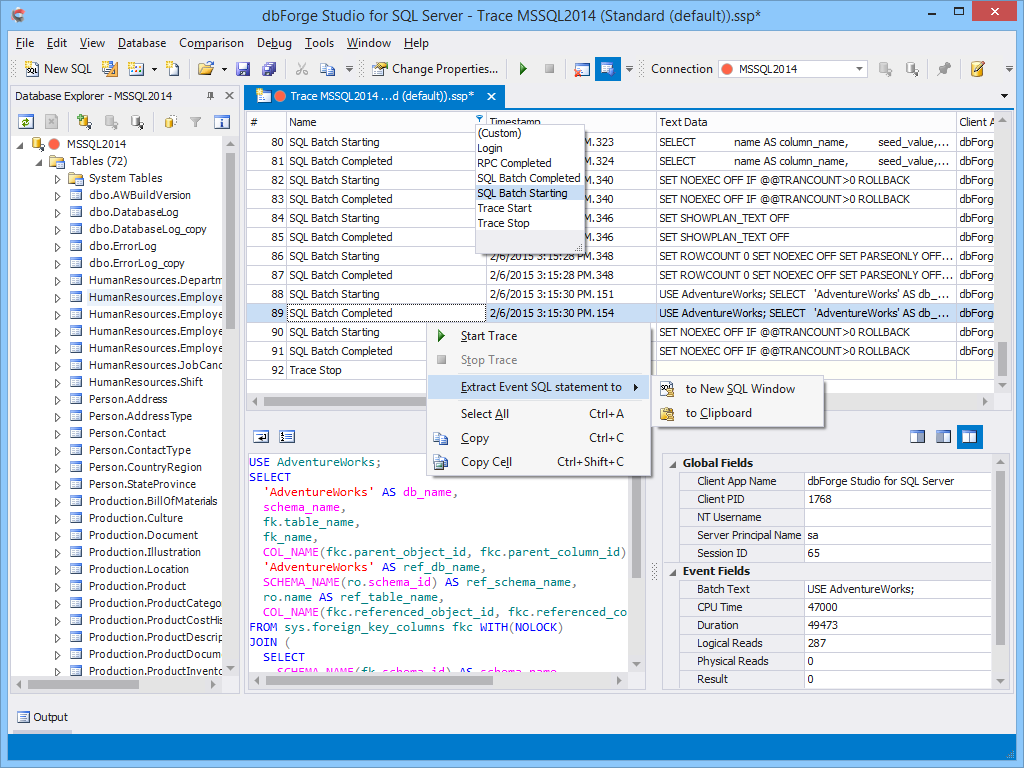
Task: Click the word wrap icon above SQL text
Action: click(x=261, y=437)
